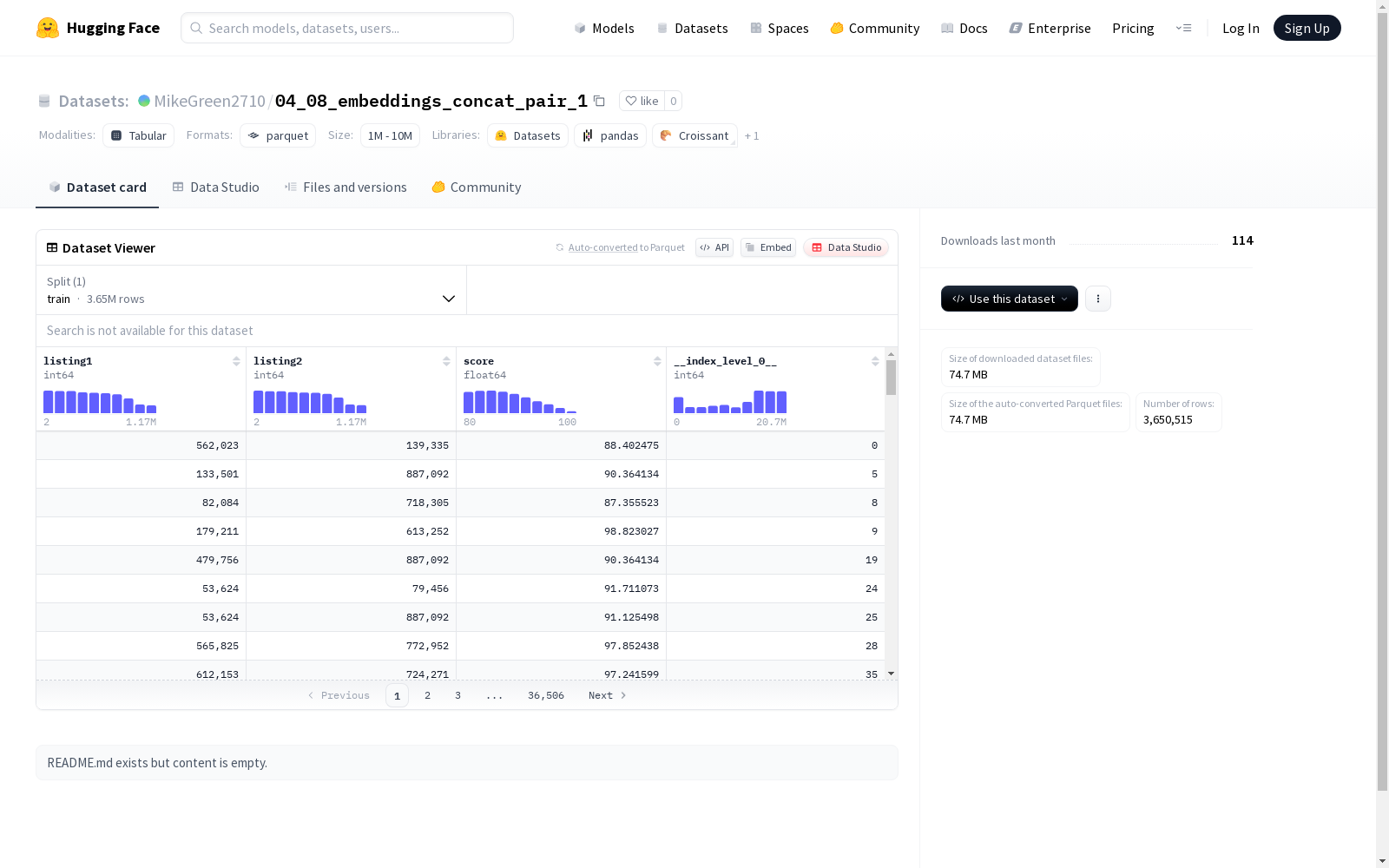The height and width of the screenshot is (868, 1389).
Task: Select the Croissant library tag
Action: pyautogui.click(x=694, y=135)
